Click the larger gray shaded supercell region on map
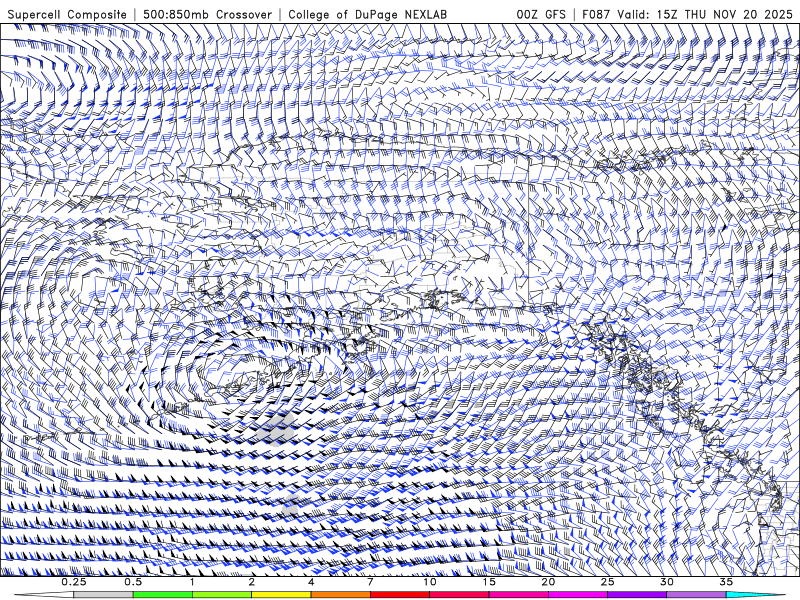The width and height of the screenshot is (800, 600). [x=277, y=430]
